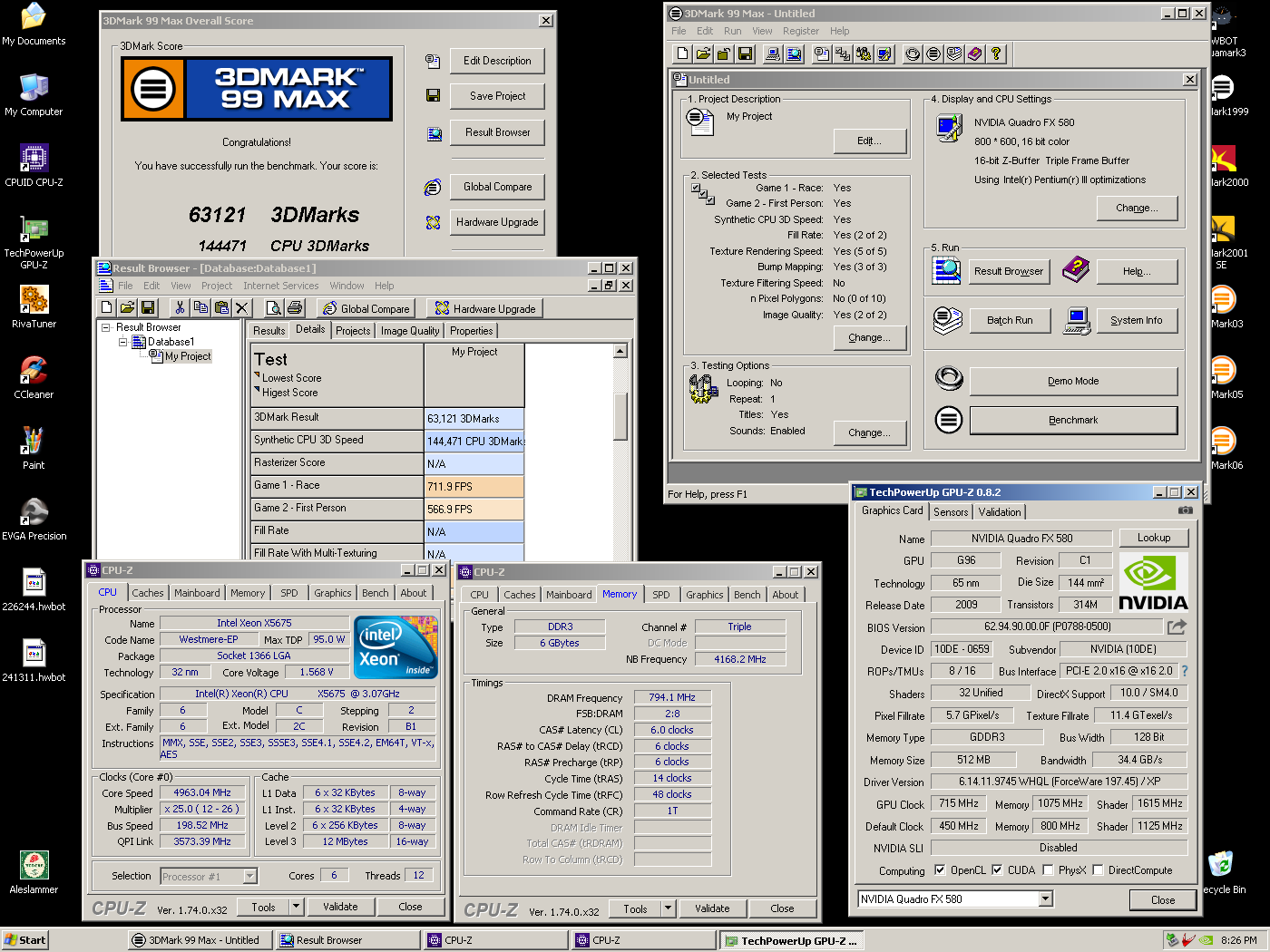Click Open Project folder icon in 3DMark toolbar
This screenshot has height=952, width=1270.
(x=703, y=53)
